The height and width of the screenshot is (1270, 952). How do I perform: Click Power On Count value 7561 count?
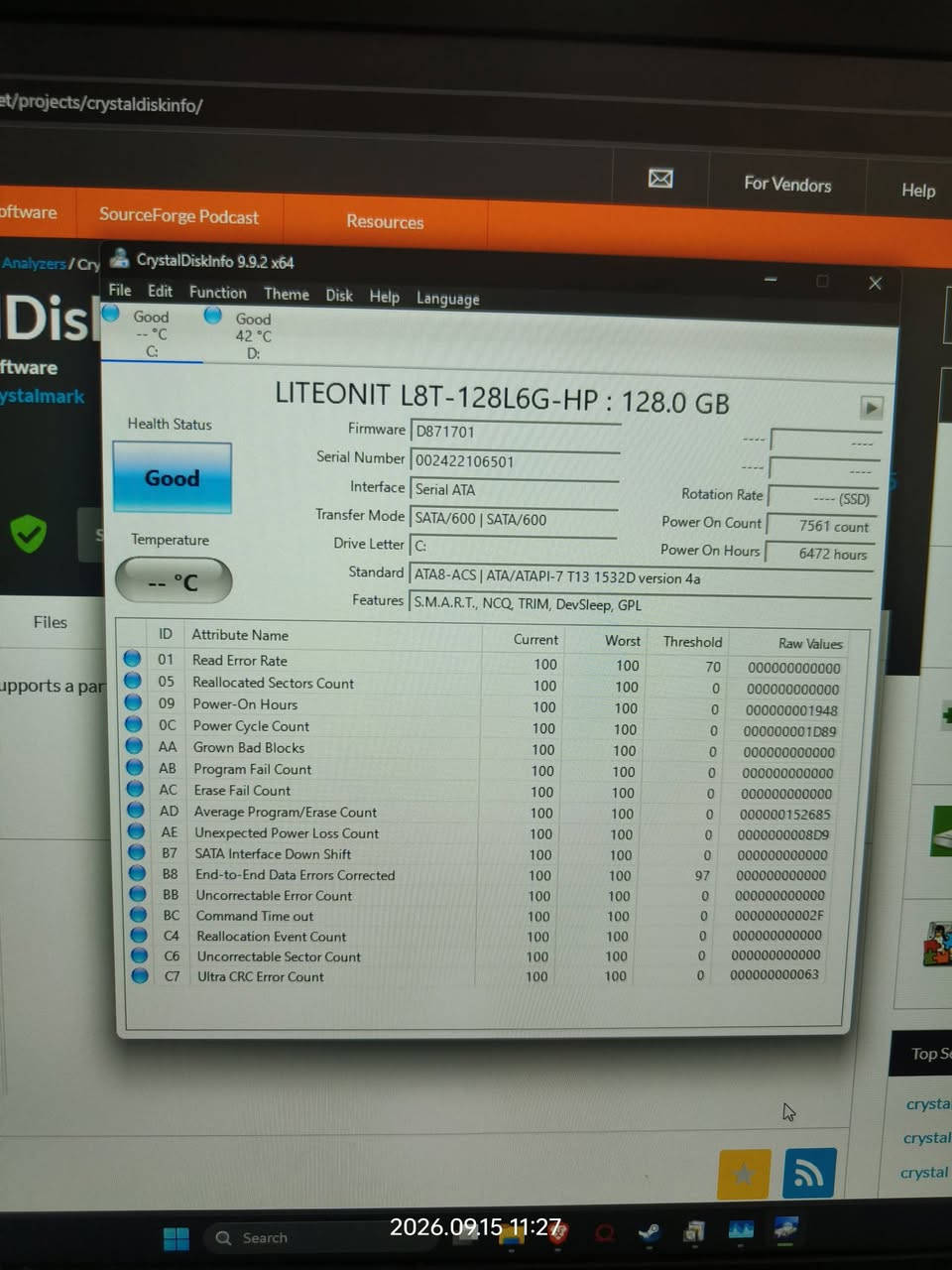point(823,526)
